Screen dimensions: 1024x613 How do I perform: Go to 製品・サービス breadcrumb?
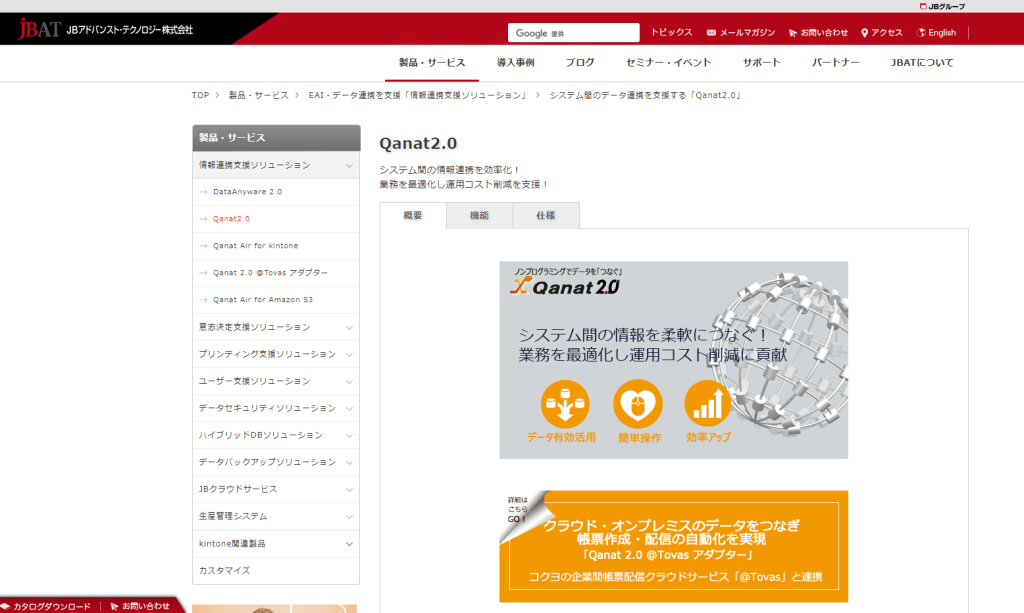(x=259, y=95)
